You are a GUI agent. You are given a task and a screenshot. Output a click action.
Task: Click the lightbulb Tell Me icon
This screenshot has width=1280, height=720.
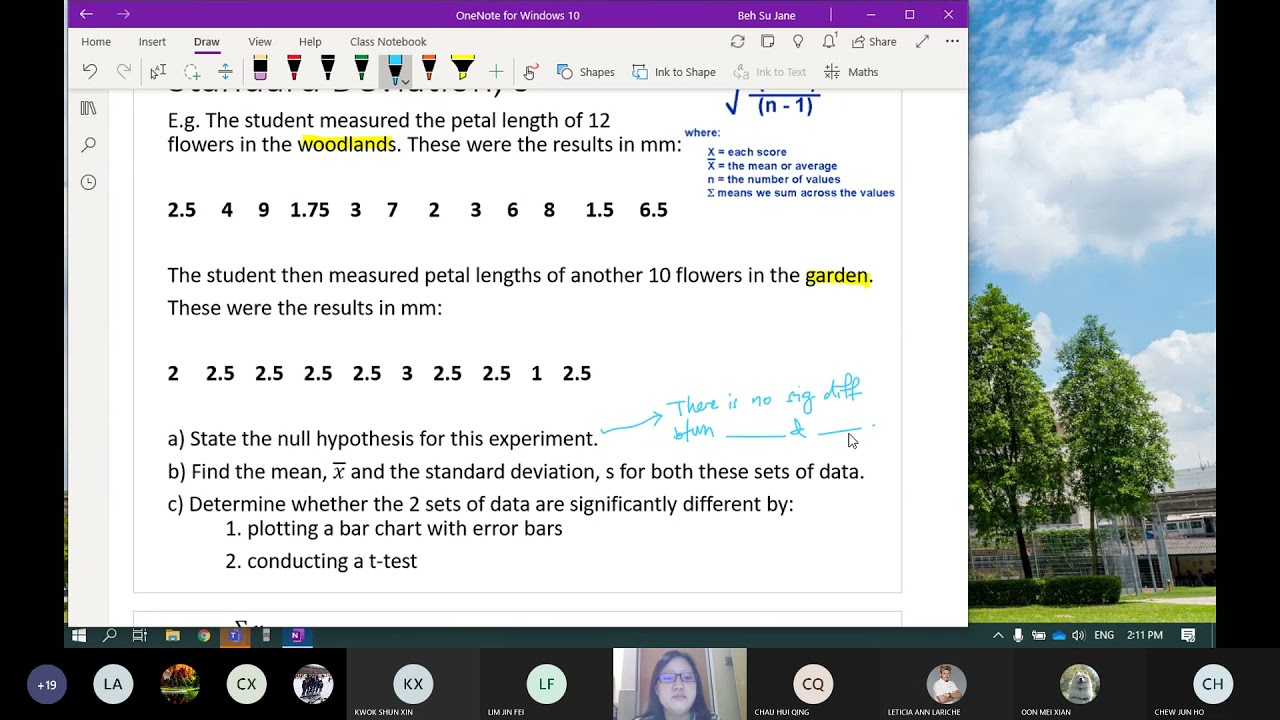point(798,42)
